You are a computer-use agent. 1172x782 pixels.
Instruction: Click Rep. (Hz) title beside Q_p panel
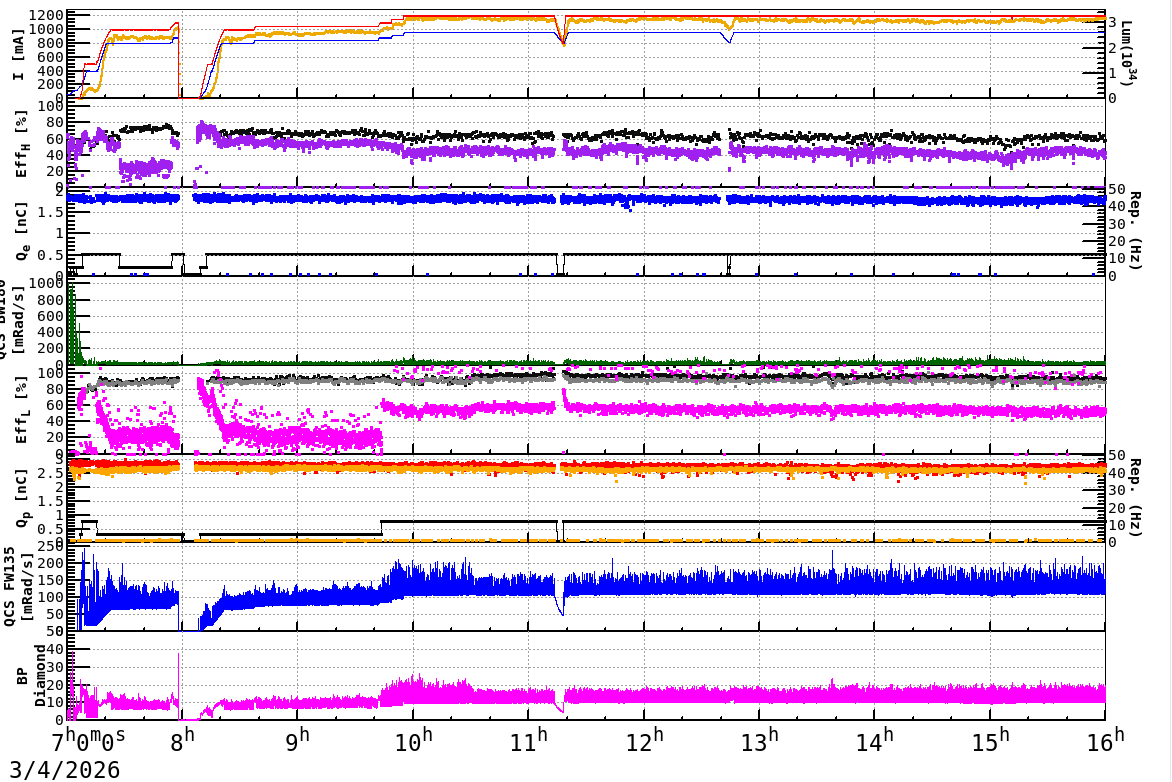pyautogui.click(x=1135, y=498)
